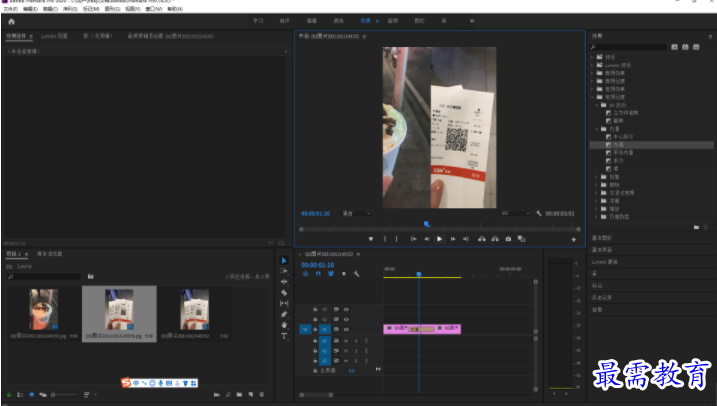
Task: Open the program monitor button editor plus
Action: (573, 240)
